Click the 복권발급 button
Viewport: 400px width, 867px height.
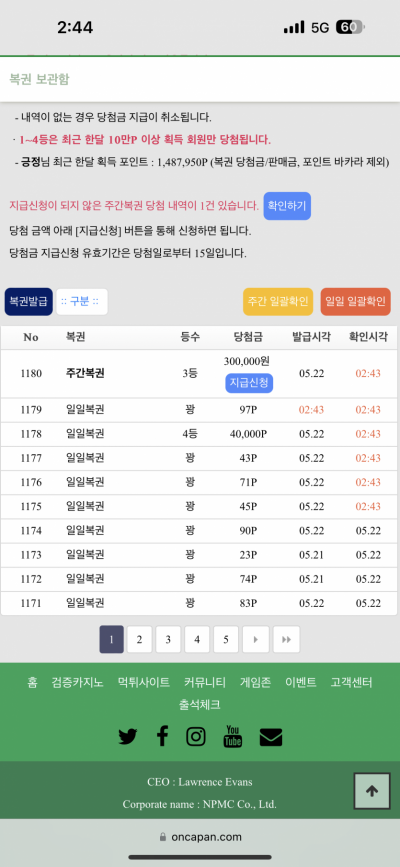(x=29, y=302)
